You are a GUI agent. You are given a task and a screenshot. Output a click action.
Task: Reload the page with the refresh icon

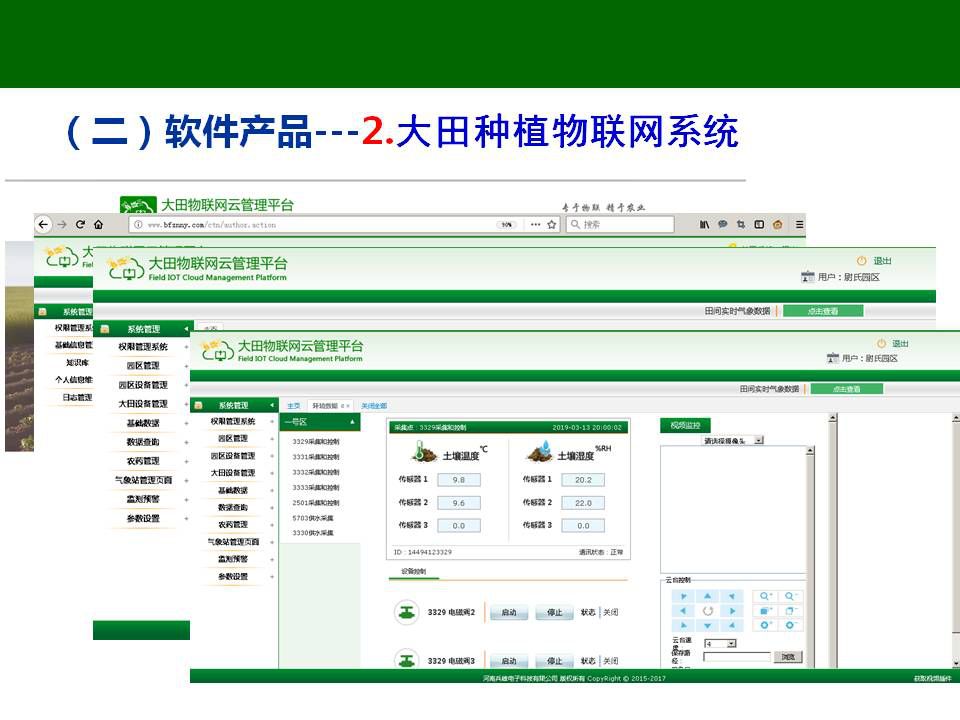(x=80, y=225)
